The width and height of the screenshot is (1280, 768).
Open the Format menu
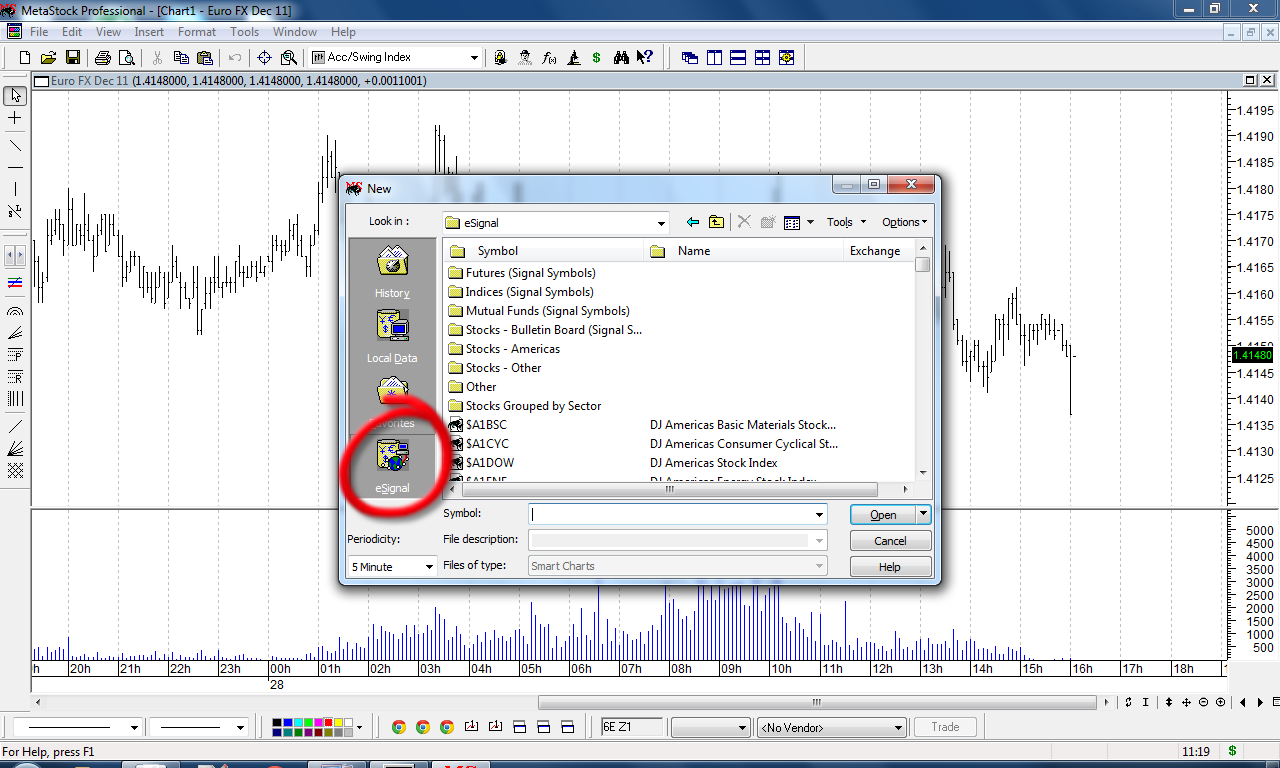tap(197, 32)
